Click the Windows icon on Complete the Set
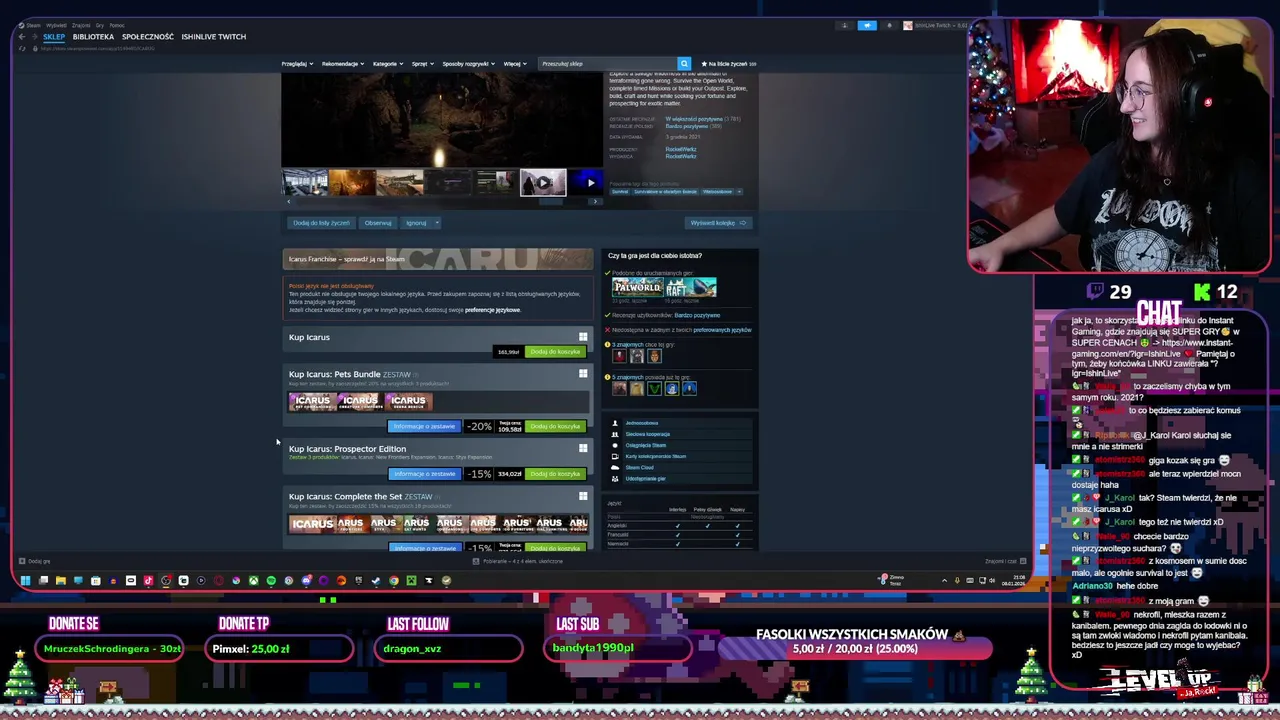Viewport: 1280px width, 720px height. point(583,496)
